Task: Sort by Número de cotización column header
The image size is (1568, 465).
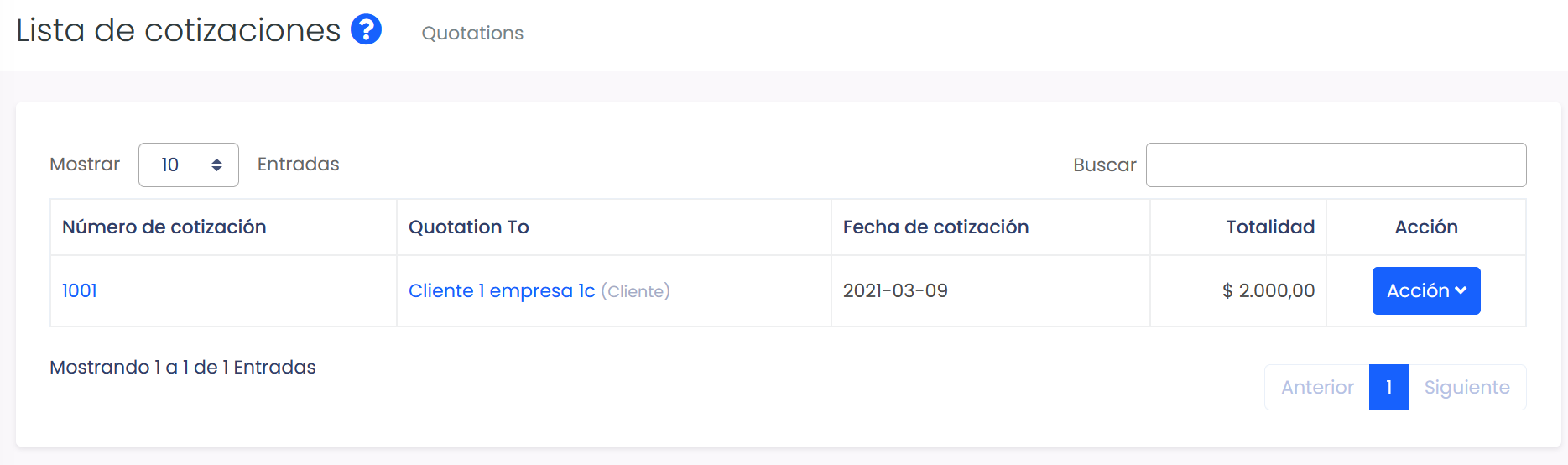Action: pos(164,227)
